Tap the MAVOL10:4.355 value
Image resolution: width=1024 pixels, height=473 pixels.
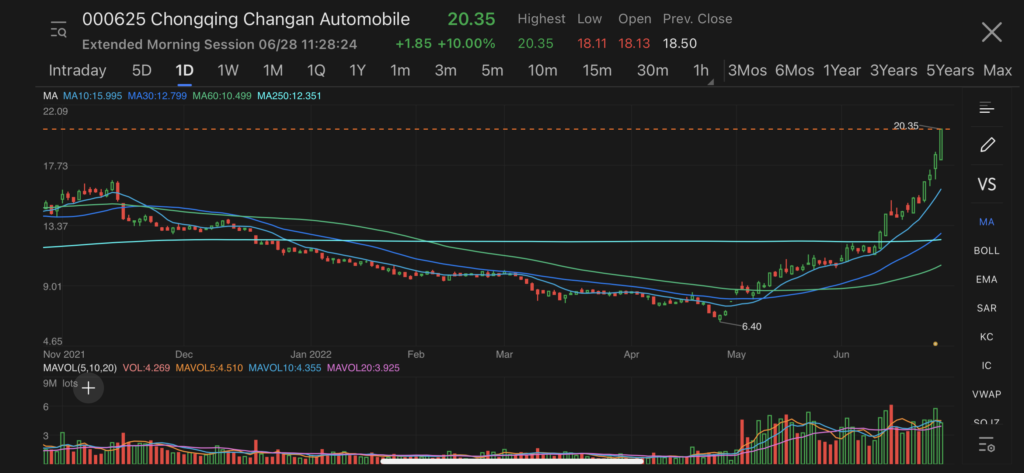[285, 368]
